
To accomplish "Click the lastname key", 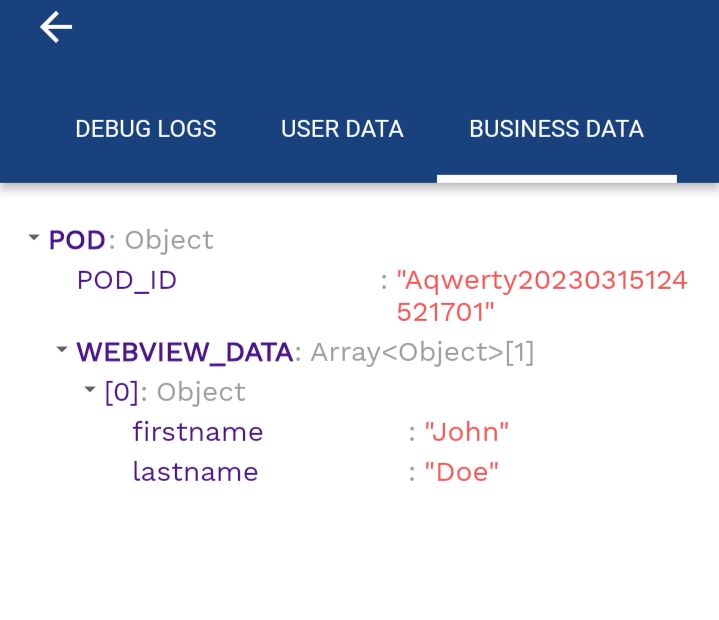I will pos(195,472).
